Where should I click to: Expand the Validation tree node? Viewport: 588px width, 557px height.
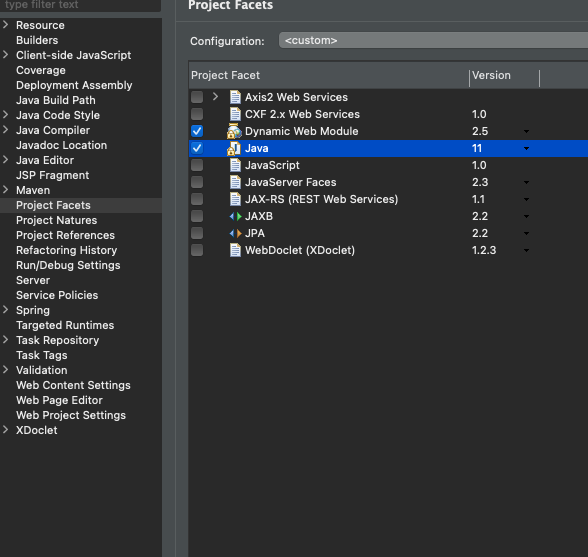[x=6, y=370]
